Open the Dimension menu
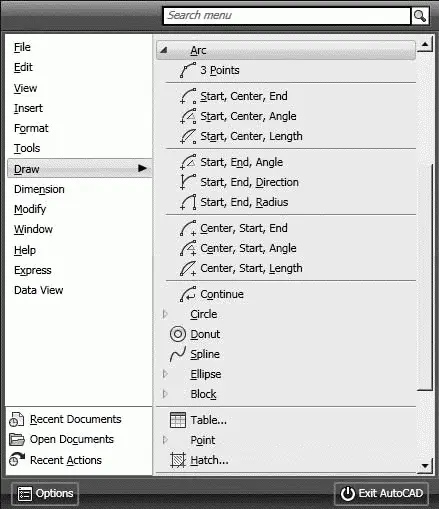439x509 pixels. (39, 189)
